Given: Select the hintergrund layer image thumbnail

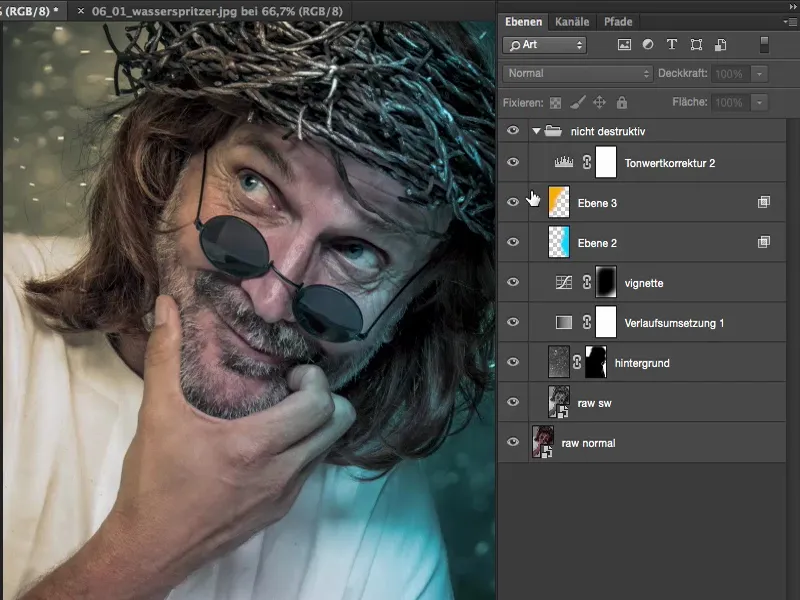Looking at the screenshot, I should 559,362.
